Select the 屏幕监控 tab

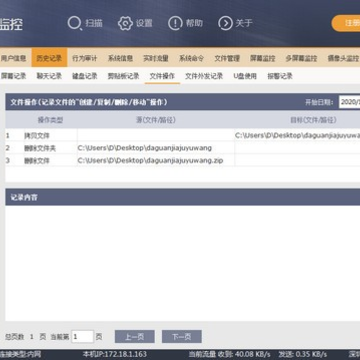pyautogui.click(x=263, y=58)
